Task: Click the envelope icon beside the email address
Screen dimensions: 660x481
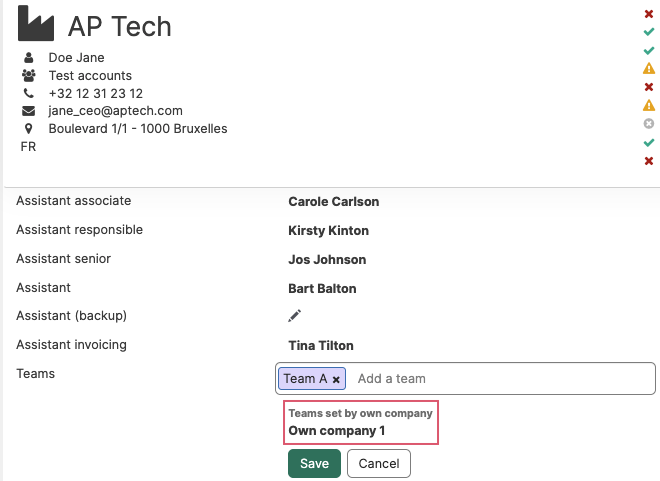Action: tap(28, 111)
